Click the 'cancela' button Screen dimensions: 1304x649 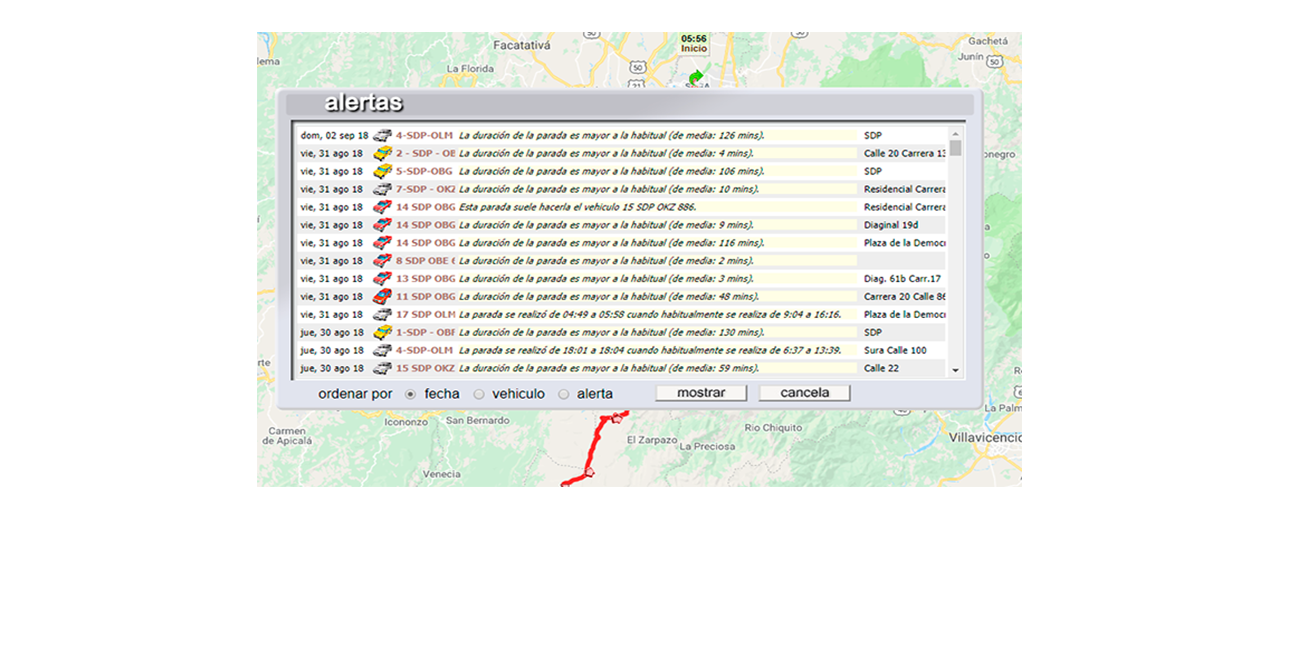(x=804, y=393)
